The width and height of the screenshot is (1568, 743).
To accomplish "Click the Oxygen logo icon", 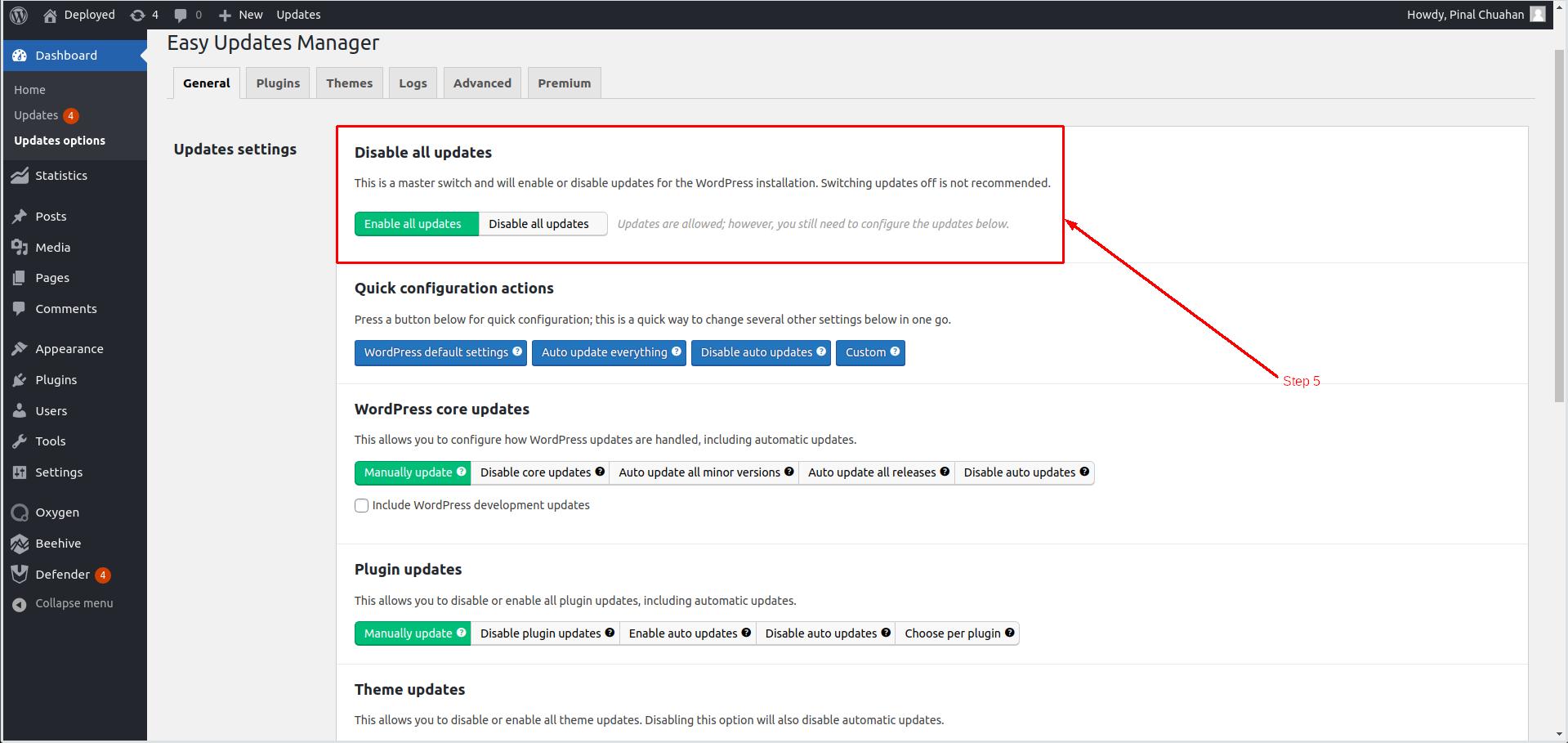I will 20,512.
